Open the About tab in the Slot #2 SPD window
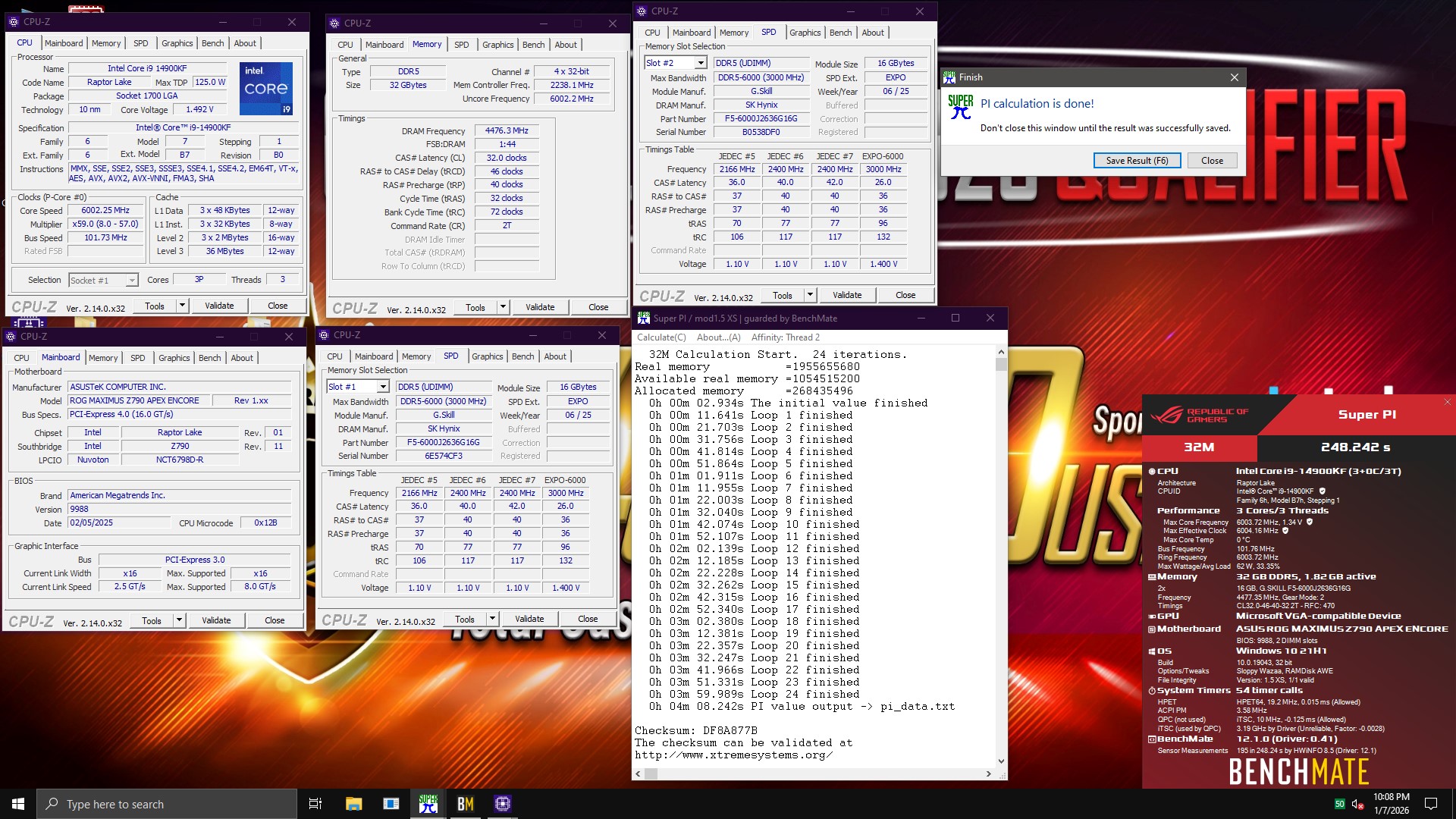1456x819 pixels. [873, 33]
